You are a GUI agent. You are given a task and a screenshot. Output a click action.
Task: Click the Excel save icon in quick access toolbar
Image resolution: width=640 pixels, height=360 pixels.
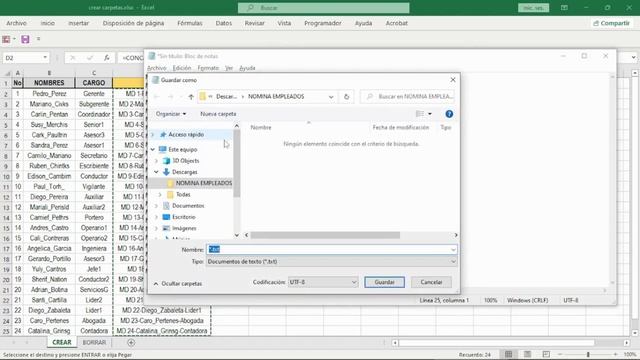coord(25,39)
